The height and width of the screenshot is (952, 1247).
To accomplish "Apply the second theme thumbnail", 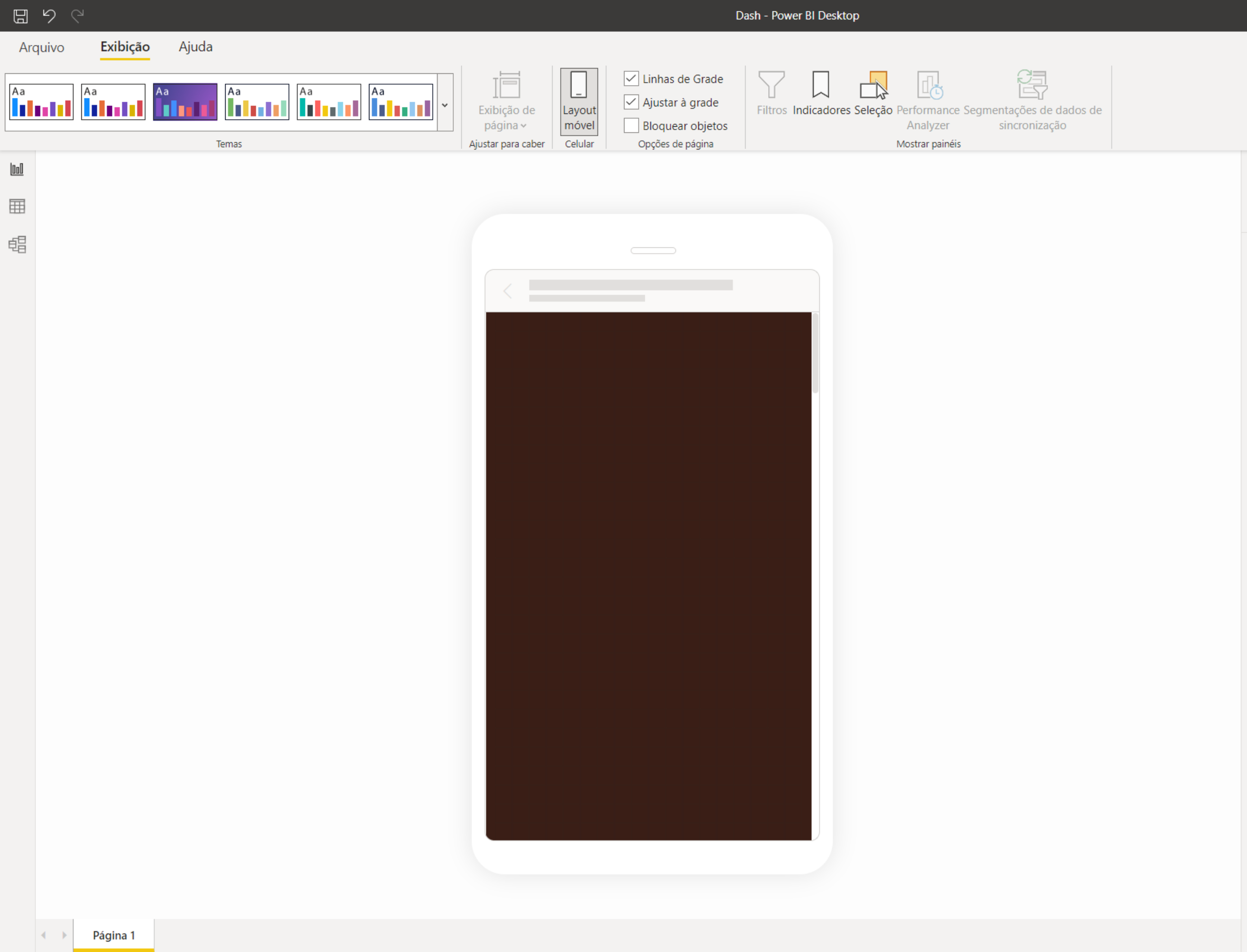I will click(114, 101).
